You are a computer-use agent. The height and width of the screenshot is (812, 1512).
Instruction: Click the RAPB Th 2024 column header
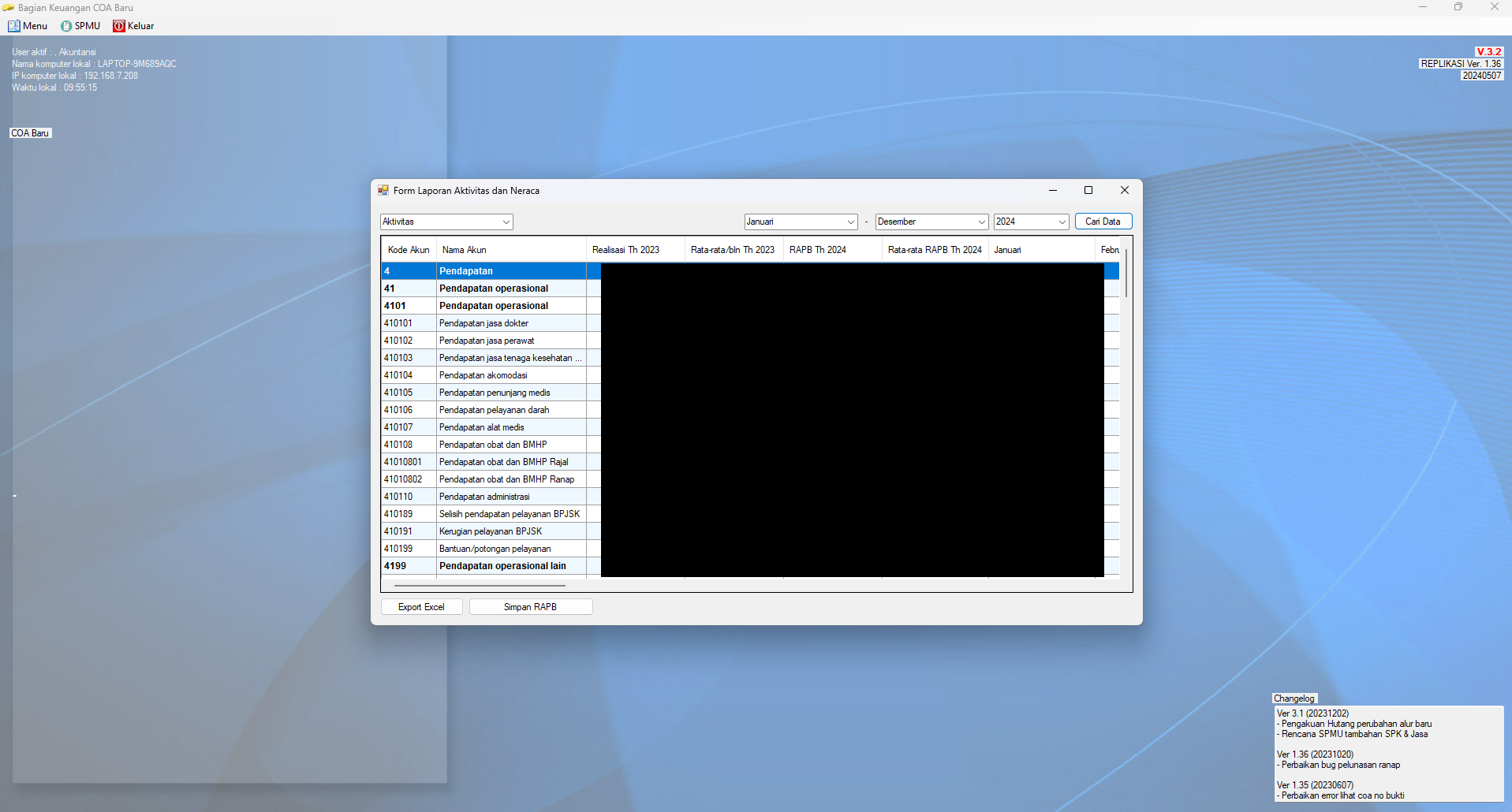(x=832, y=250)
